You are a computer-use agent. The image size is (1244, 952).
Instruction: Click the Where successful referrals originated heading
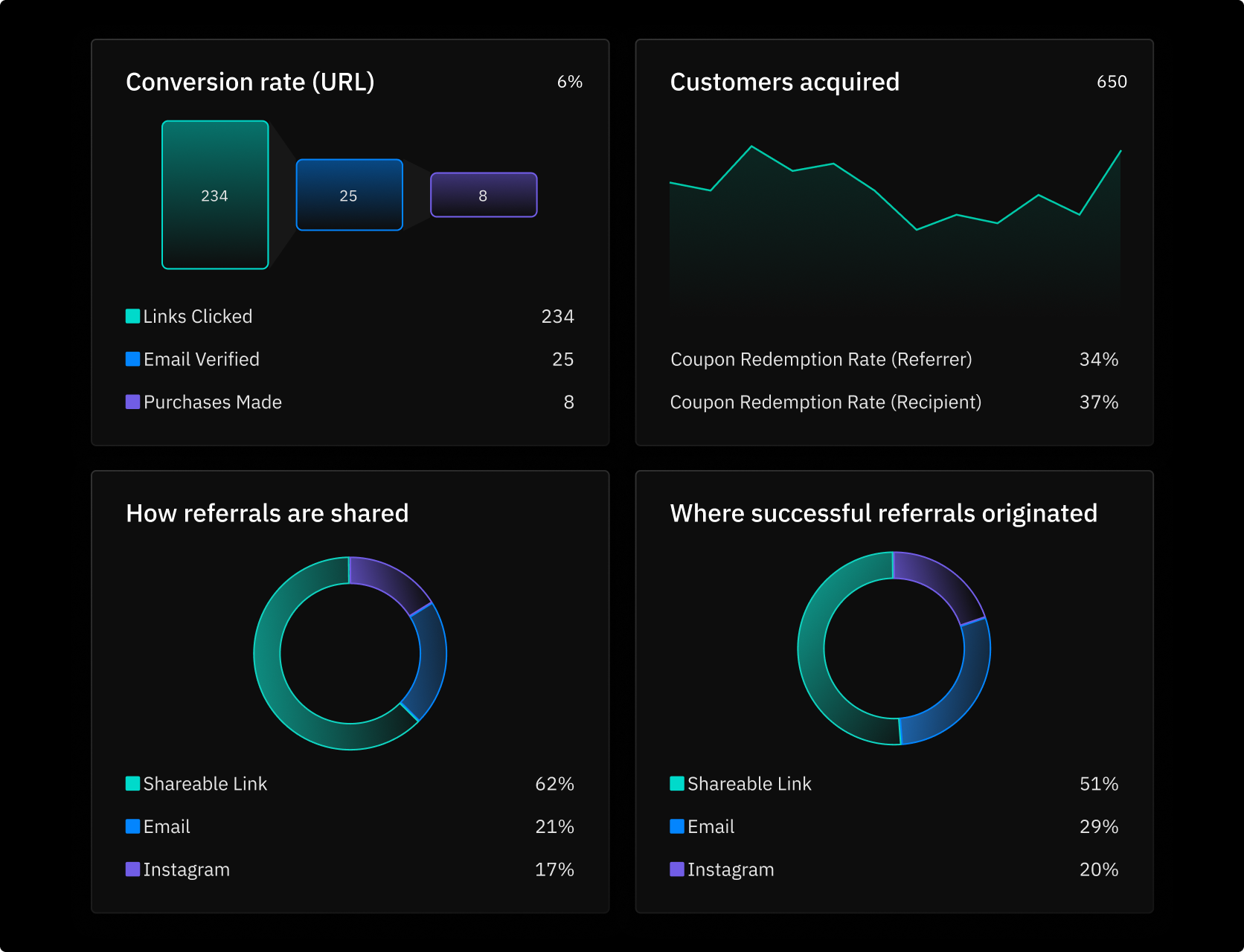tap(884, 513)
